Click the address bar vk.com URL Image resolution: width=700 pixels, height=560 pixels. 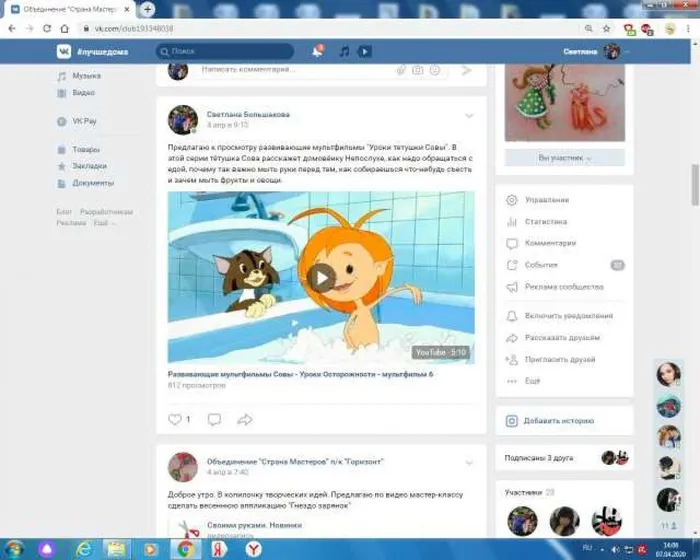[x=134, y=29]
